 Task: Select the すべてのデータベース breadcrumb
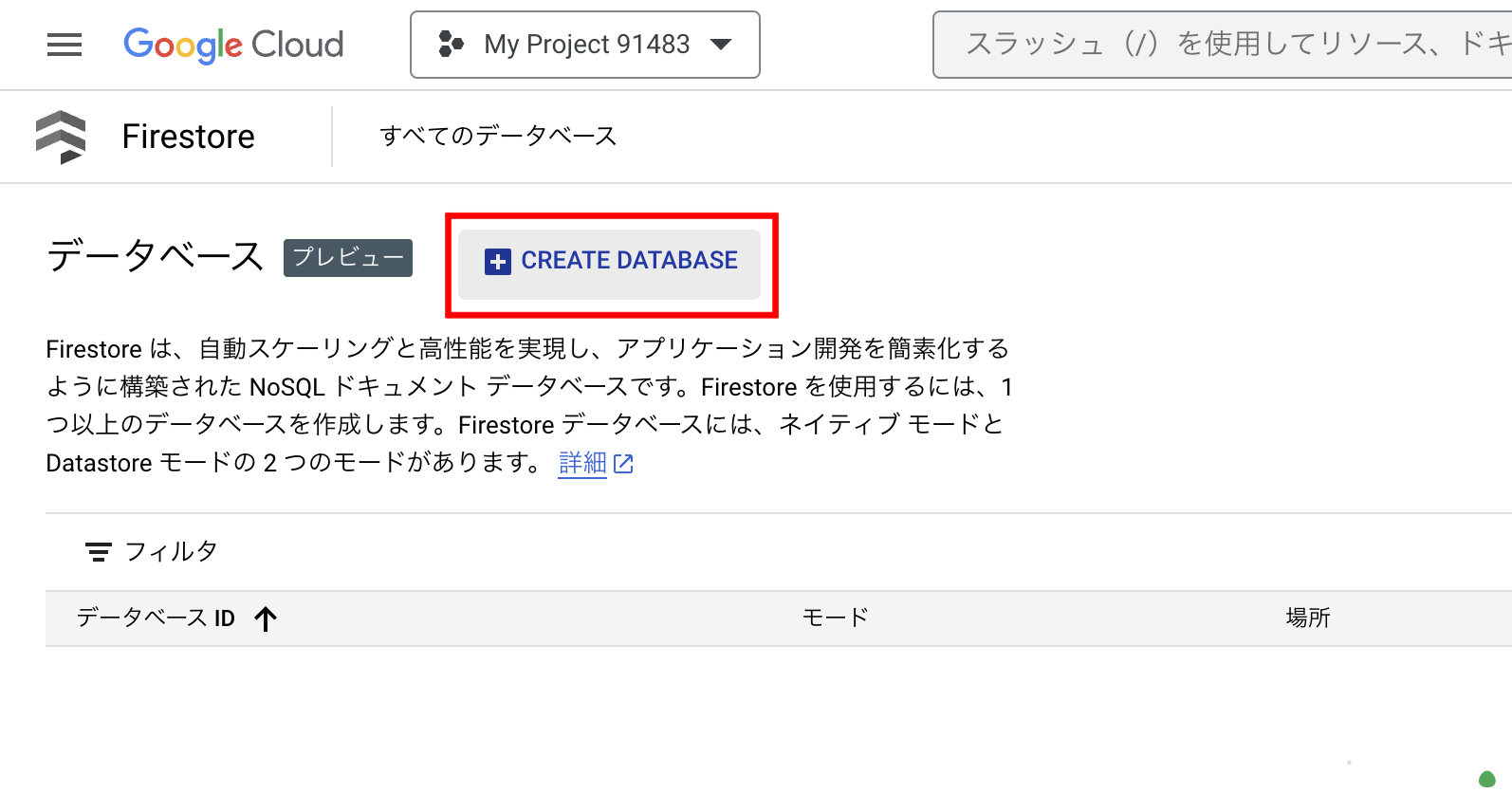(499, 136)
